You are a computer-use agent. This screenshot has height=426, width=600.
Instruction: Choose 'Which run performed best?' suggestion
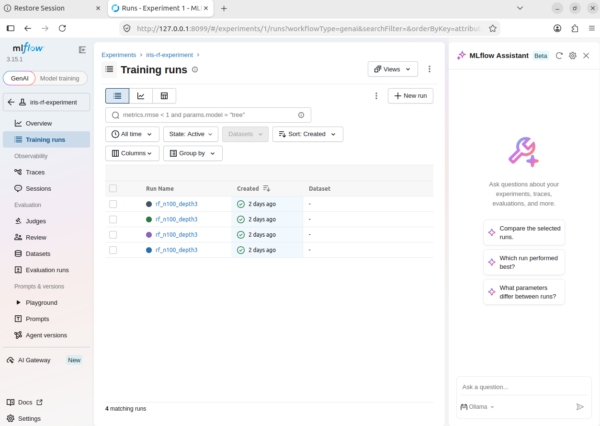click(x=524, y=262)
